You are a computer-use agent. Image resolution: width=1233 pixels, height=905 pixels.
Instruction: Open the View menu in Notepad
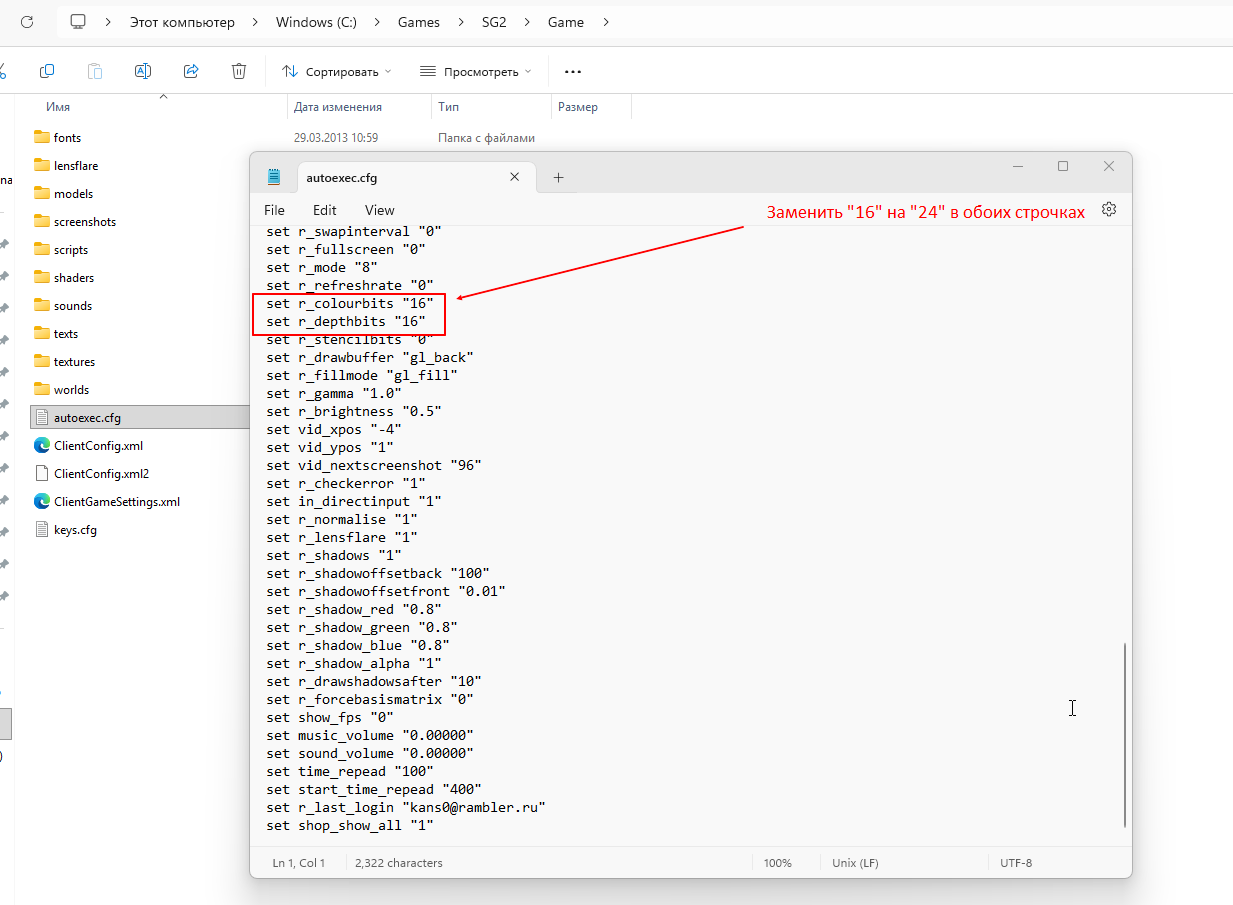click(379, 210)
